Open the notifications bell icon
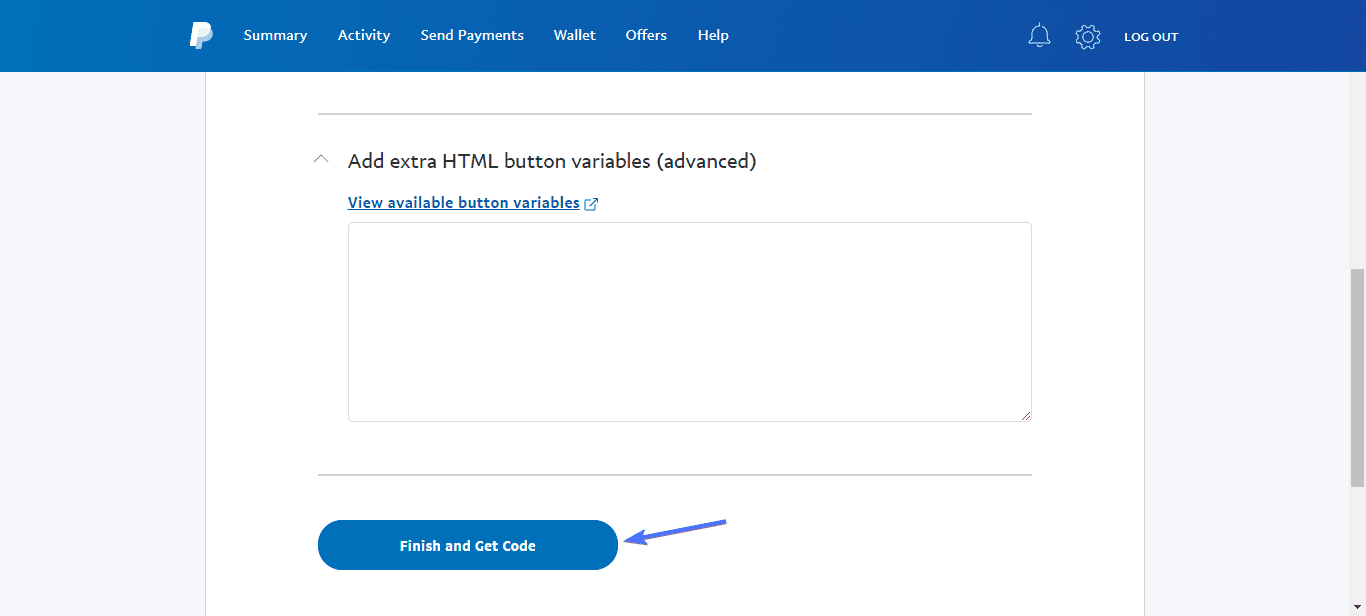 (1039, 36)
